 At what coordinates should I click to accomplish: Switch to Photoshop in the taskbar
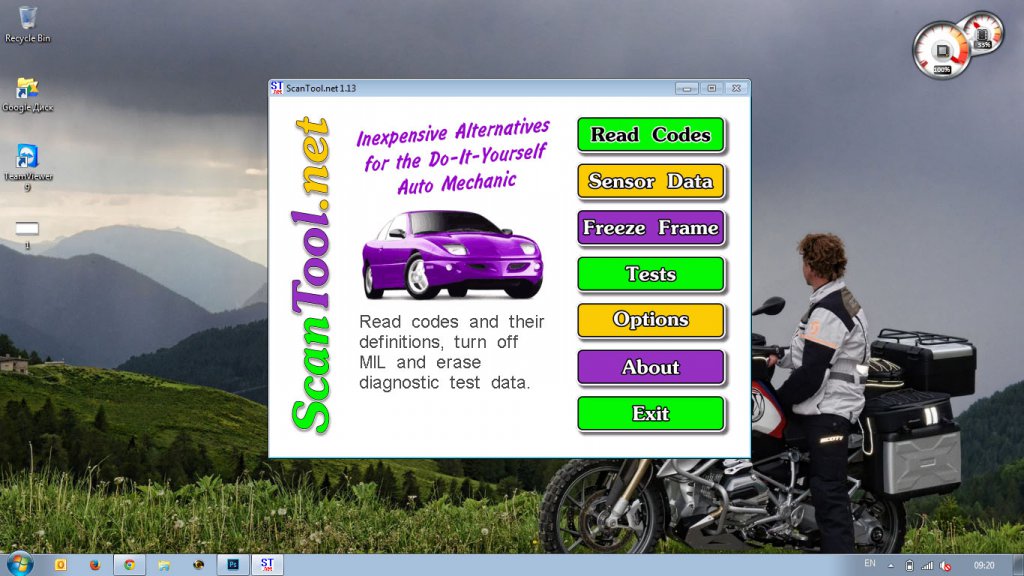coord(233,565)
